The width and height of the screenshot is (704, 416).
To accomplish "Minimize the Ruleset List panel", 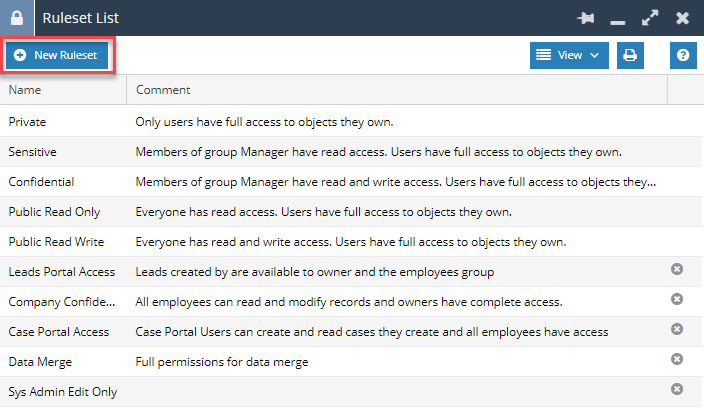I will (x=618, y=18).
